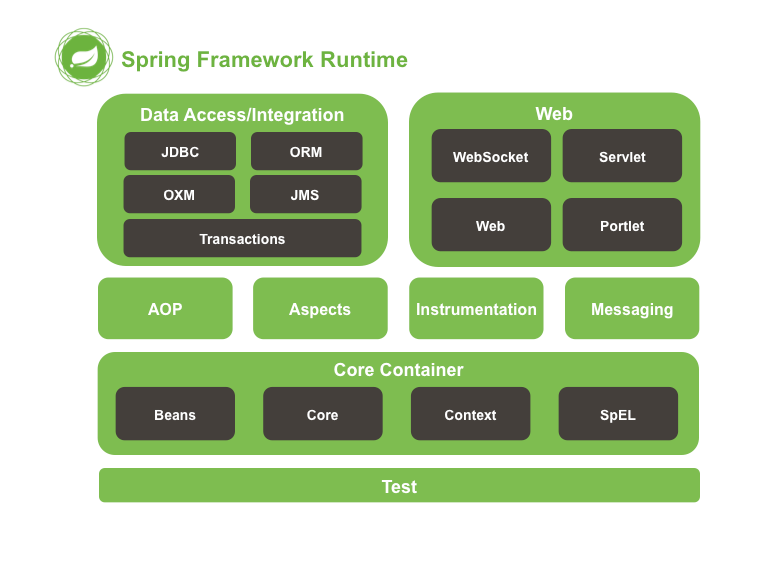Click the Spring Framework Runtime title
Viewport: 765px width, 561px height.
(264, 60)
